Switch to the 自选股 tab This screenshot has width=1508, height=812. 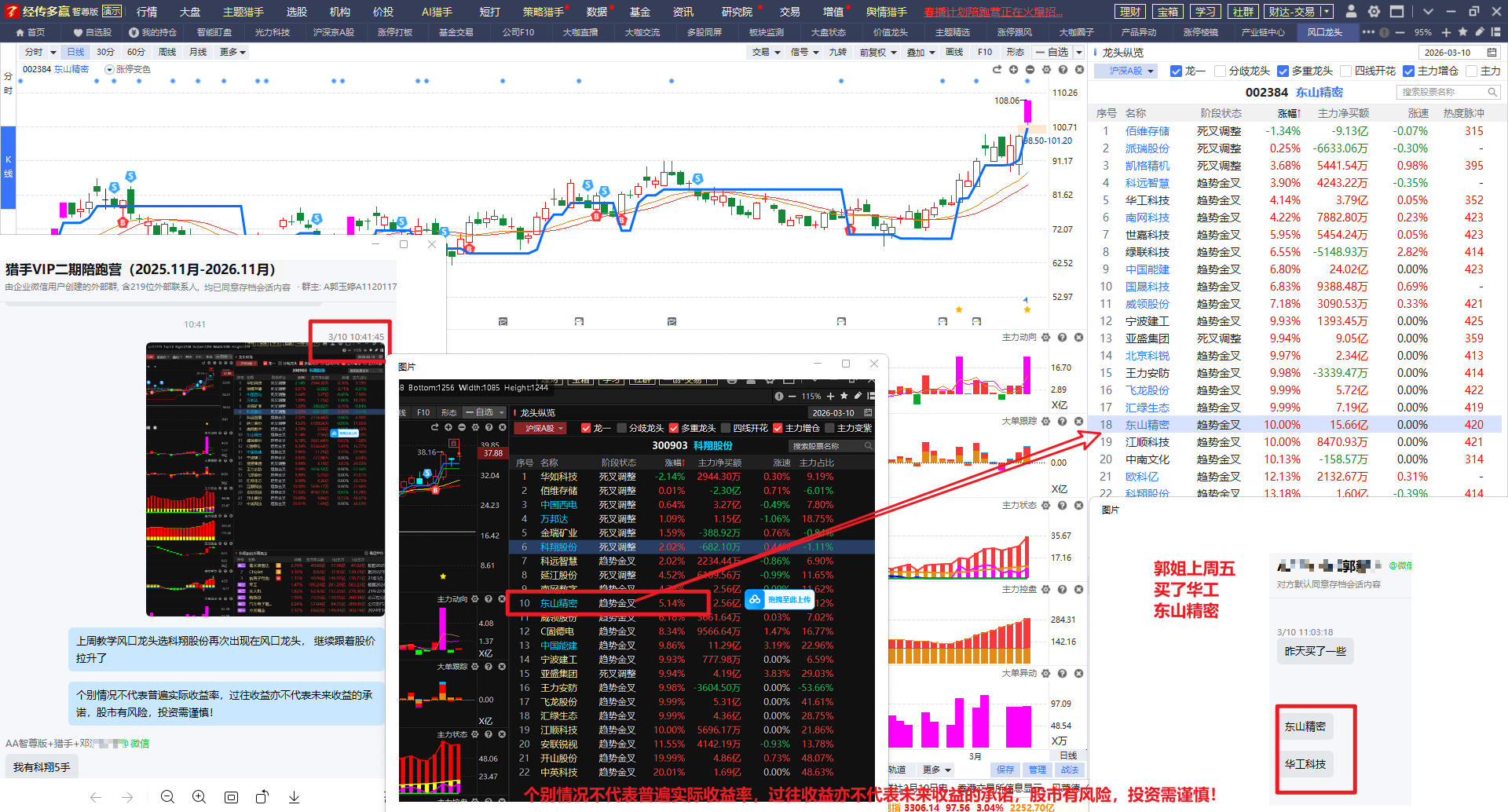(92, 32)
